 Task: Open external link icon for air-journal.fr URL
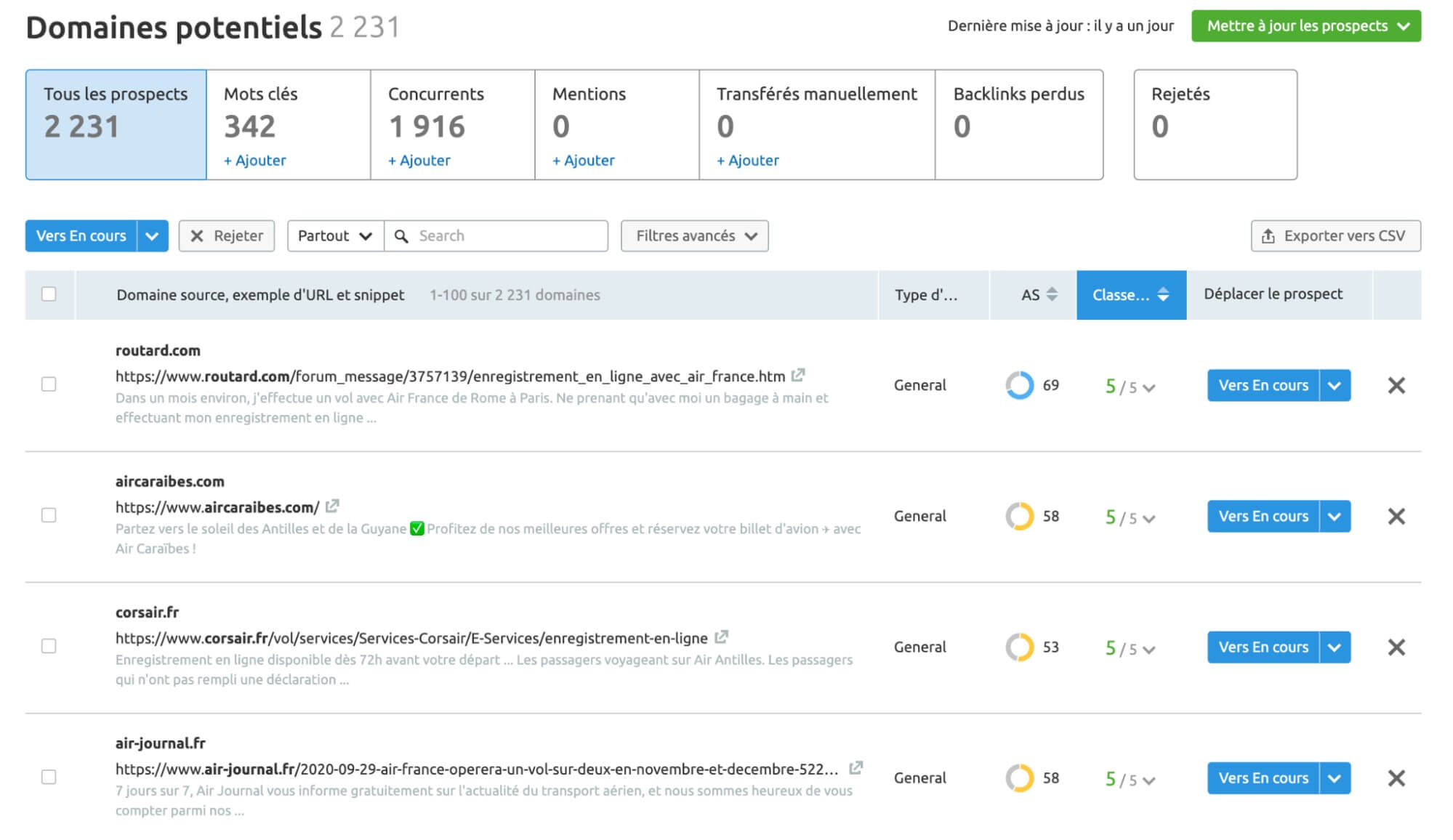tap(856, 767)
